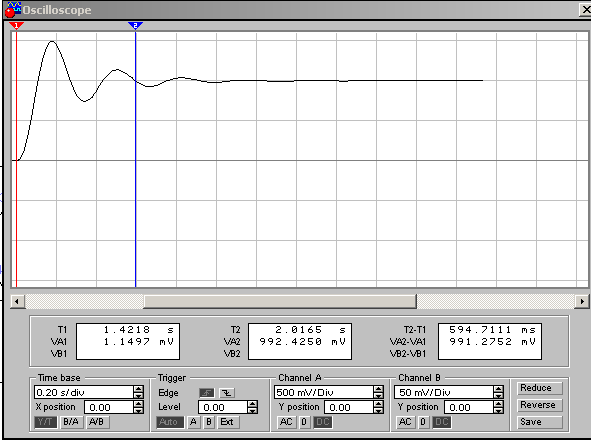The height and width of the screenshot is (440, 591).
Task: Click the Reverse button
Action: pos(540,405)
